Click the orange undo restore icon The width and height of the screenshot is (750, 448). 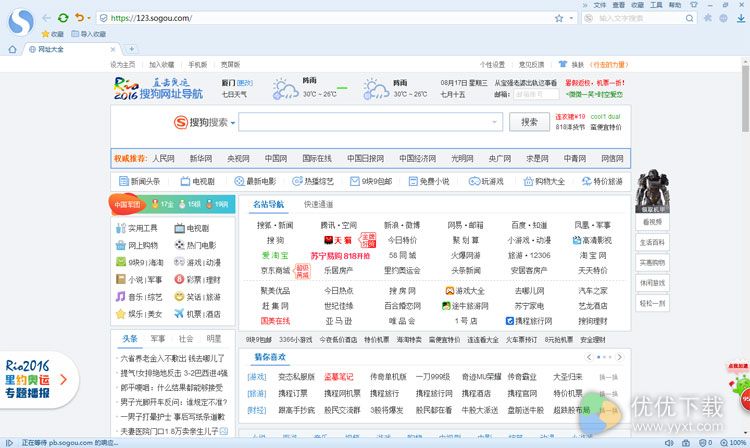pyautogui.click(x=79, y=18)
